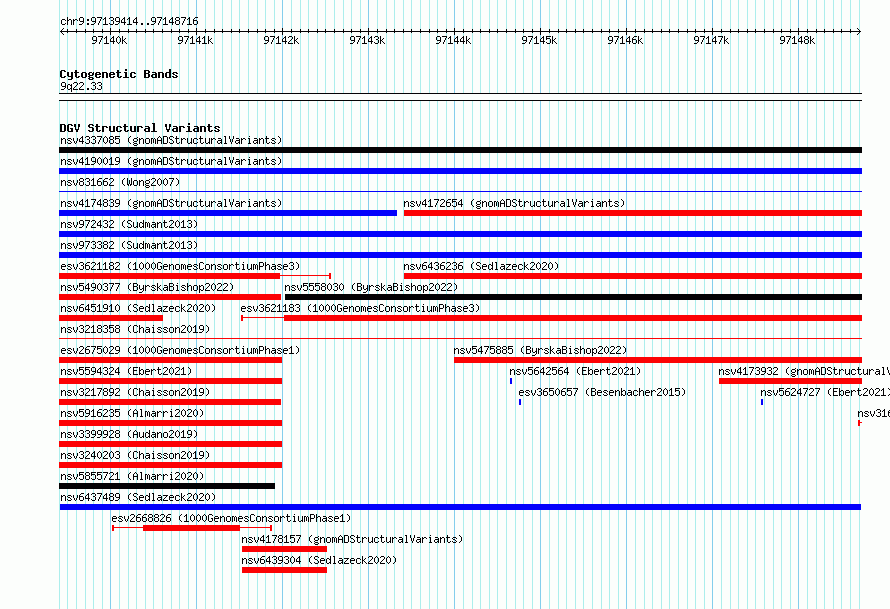Click nsv5558030 (ByrskaBishop2022) label
The image size is (890, 609).
(371, 287)
